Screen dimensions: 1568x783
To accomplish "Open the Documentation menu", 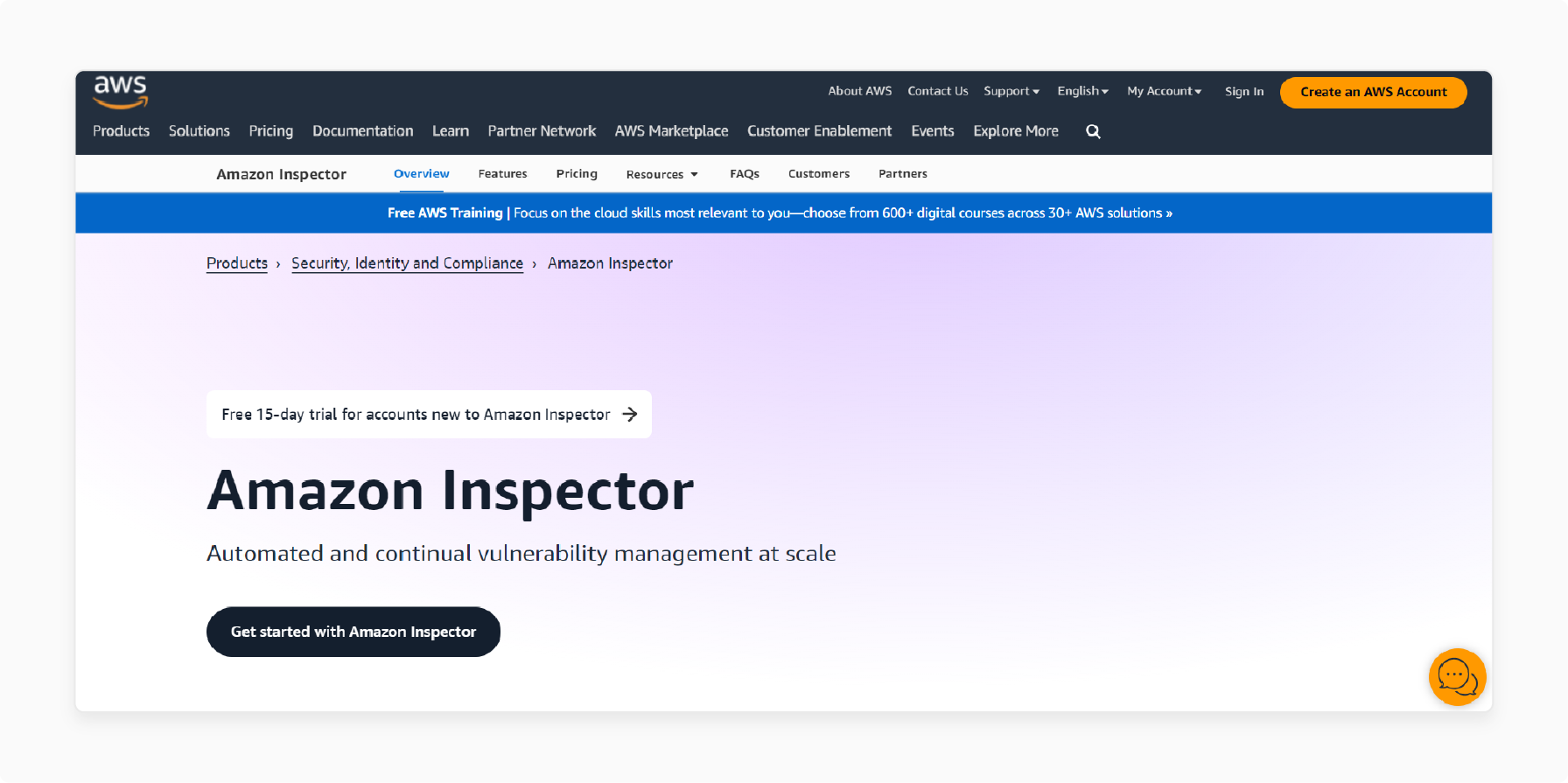I will point(362,131).
